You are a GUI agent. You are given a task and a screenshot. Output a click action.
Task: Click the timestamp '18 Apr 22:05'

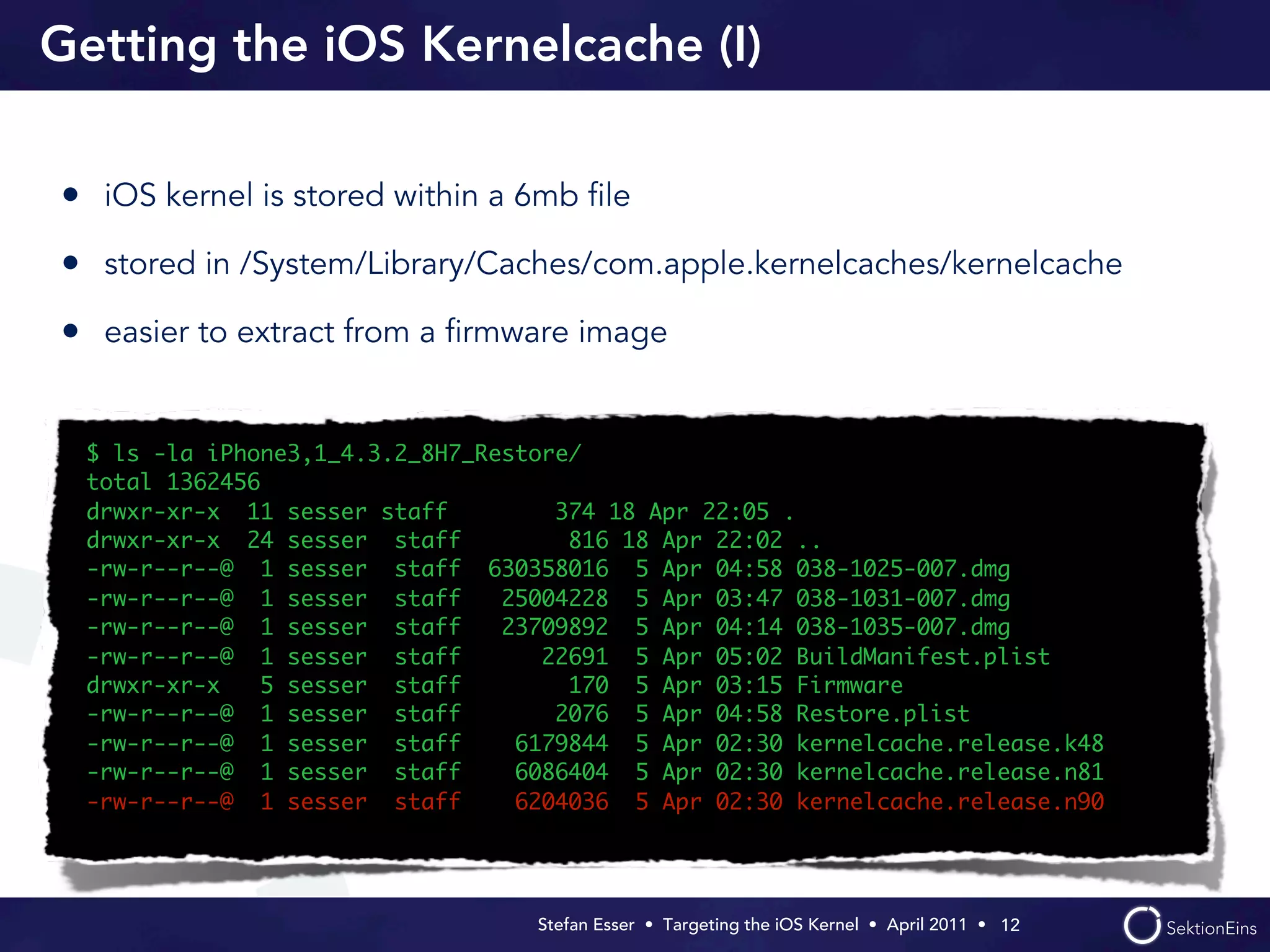689,512
